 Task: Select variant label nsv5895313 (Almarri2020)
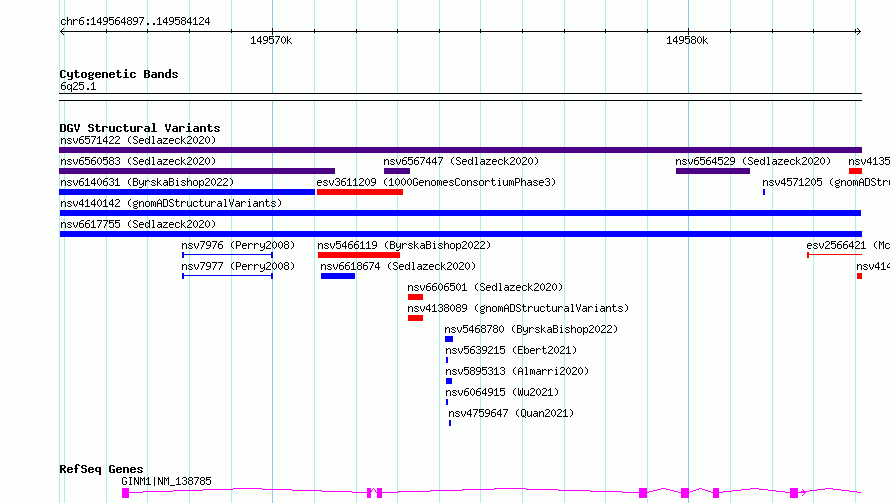pyautogui.click(x=517, y=371)
